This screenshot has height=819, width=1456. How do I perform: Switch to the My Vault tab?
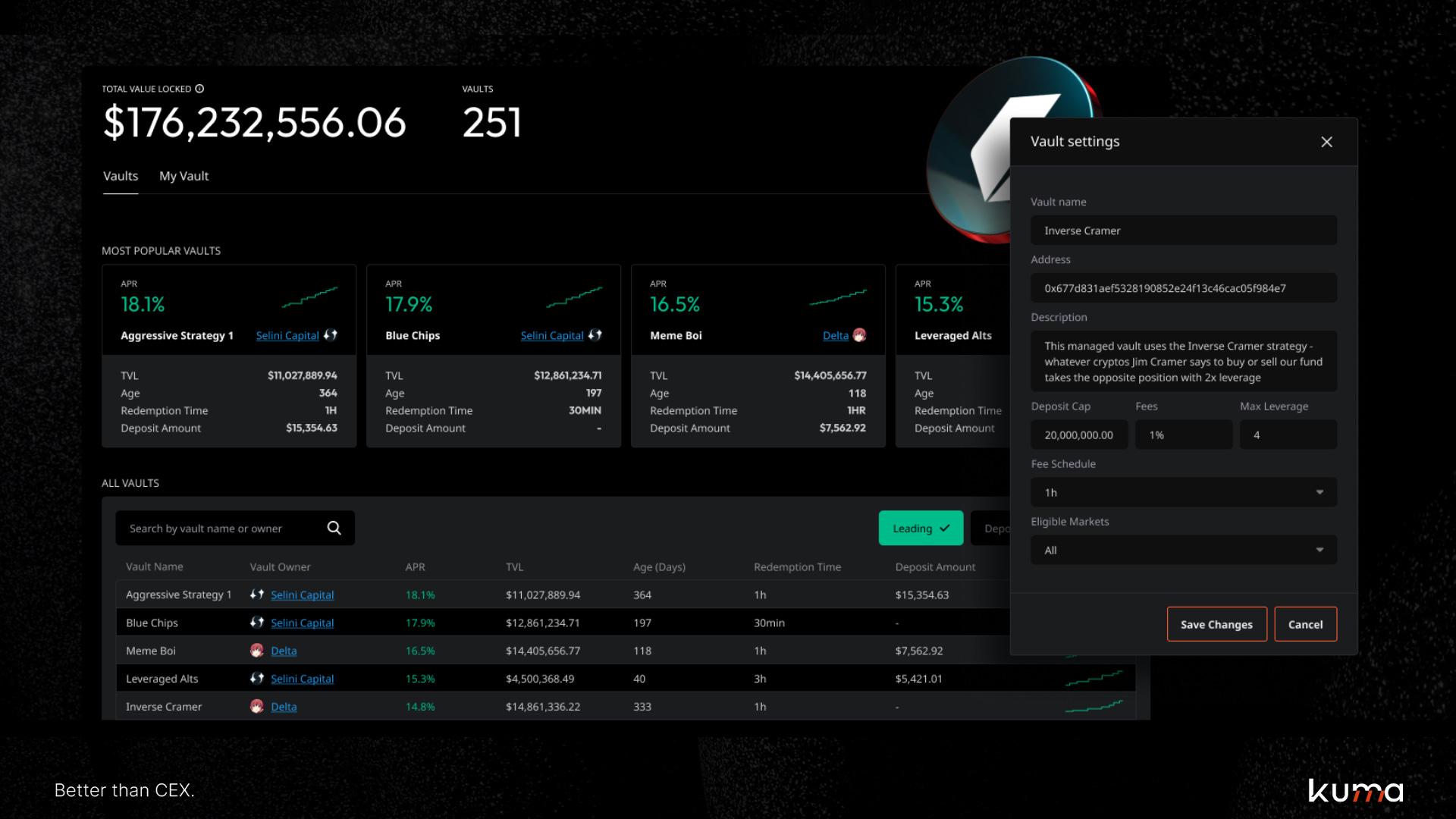pyautogui.click(x=184, y=176)
